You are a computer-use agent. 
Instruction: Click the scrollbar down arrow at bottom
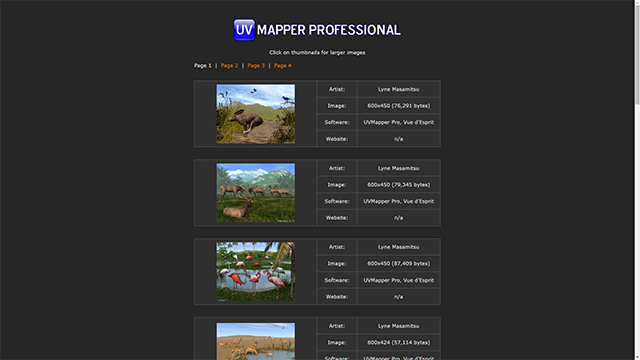coord(637,357)
